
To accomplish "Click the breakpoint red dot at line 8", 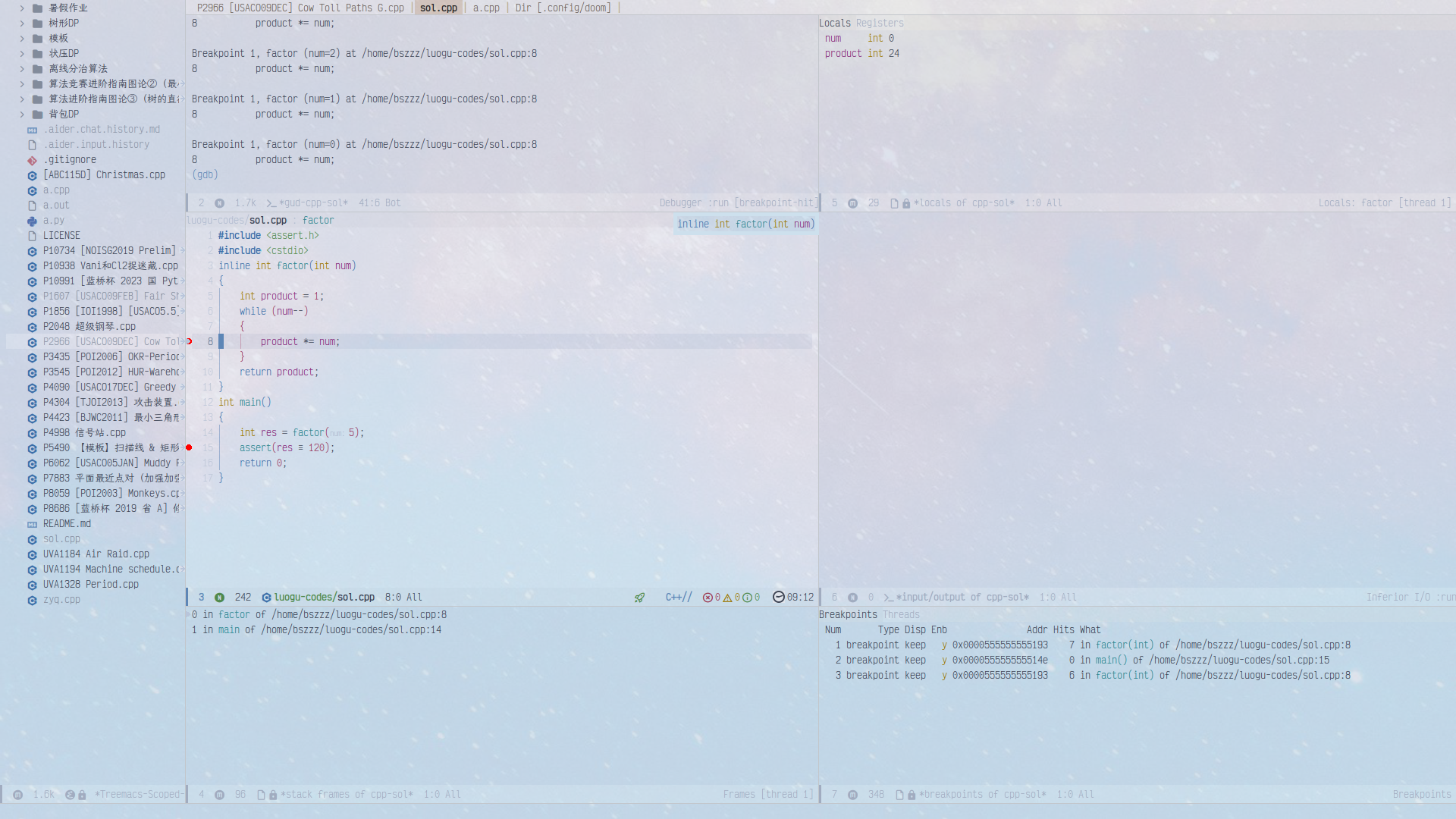I will (189, 341).
